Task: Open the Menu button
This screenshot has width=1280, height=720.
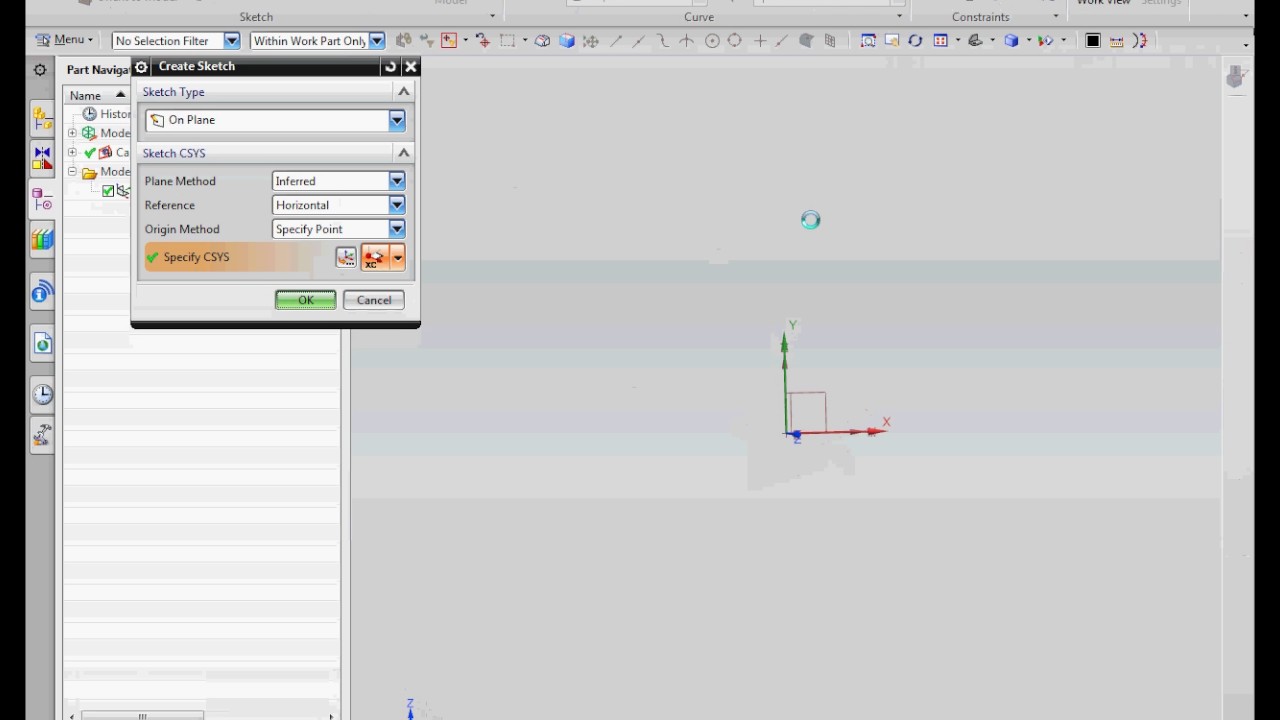Action: 64,40
